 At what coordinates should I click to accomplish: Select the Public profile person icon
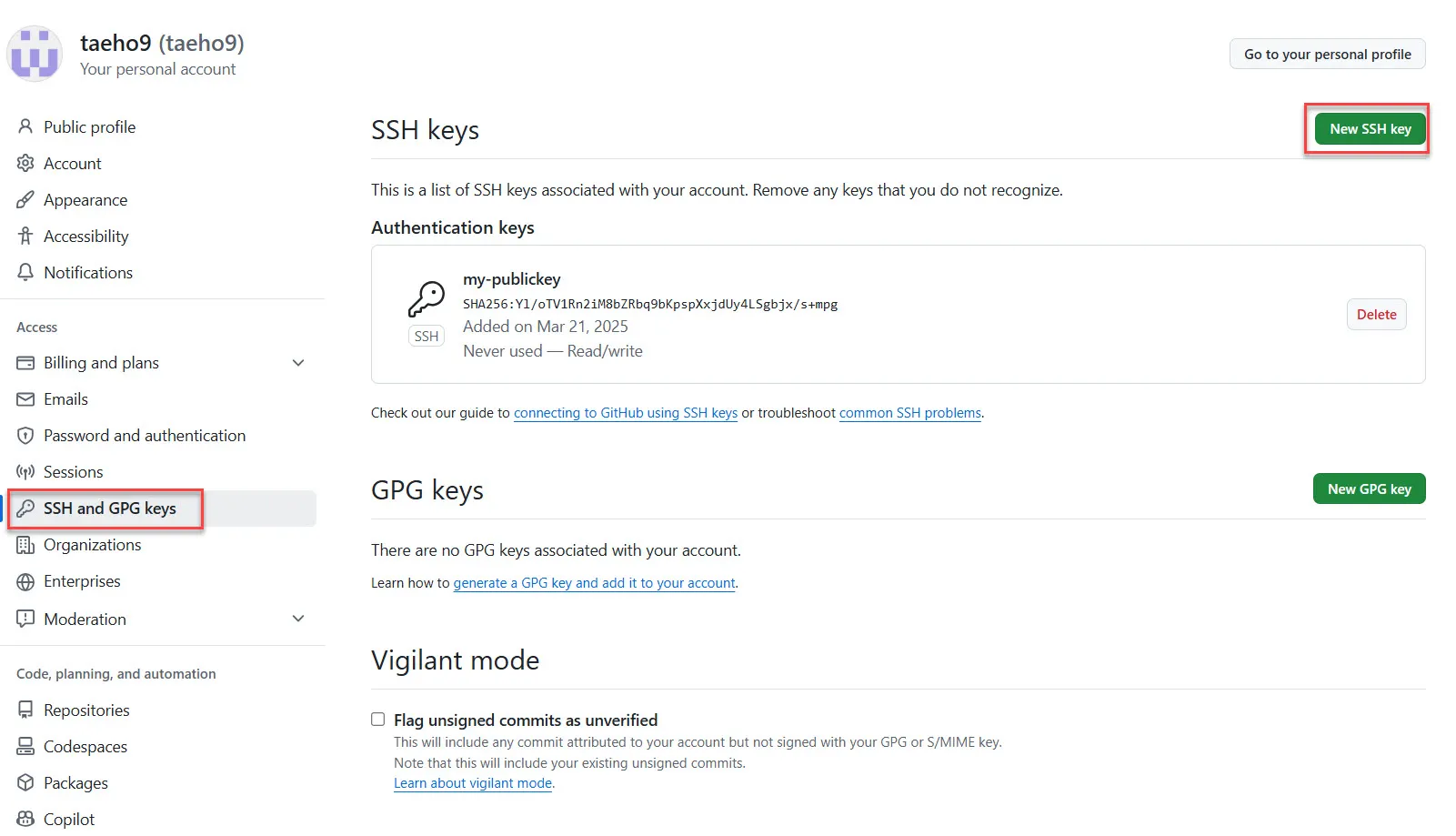25,126
